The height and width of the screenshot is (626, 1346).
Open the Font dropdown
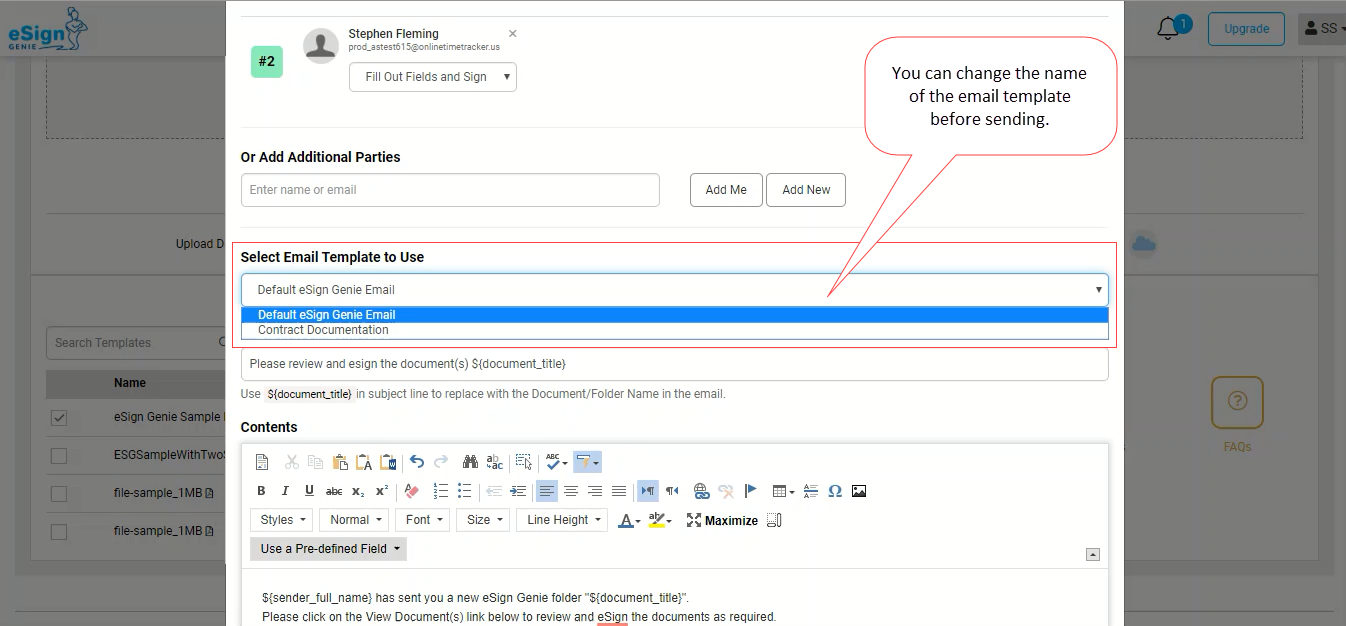coord(423,520)
